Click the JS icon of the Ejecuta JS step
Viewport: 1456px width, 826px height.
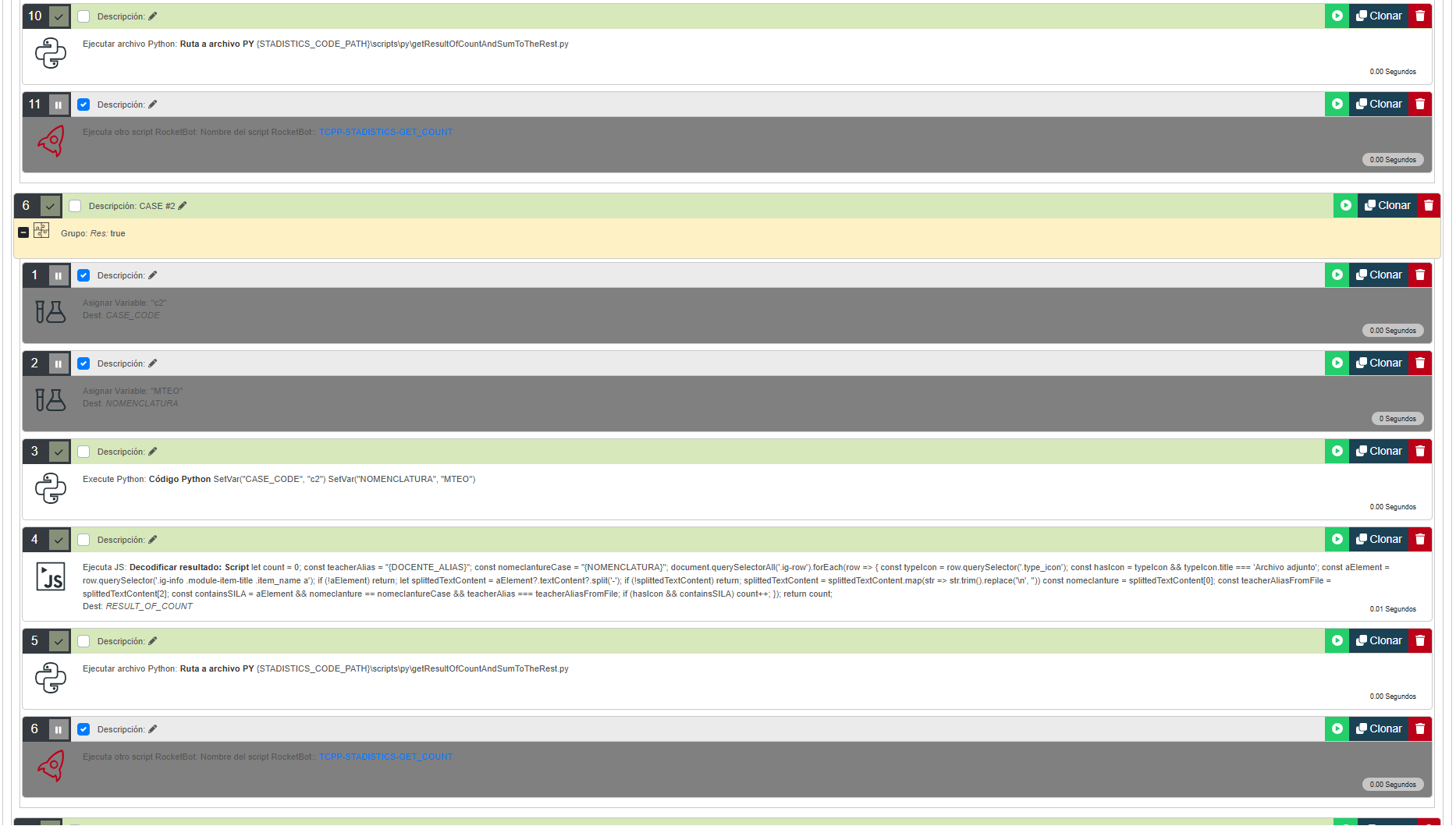pyautogui.click(x=51, y=577)
